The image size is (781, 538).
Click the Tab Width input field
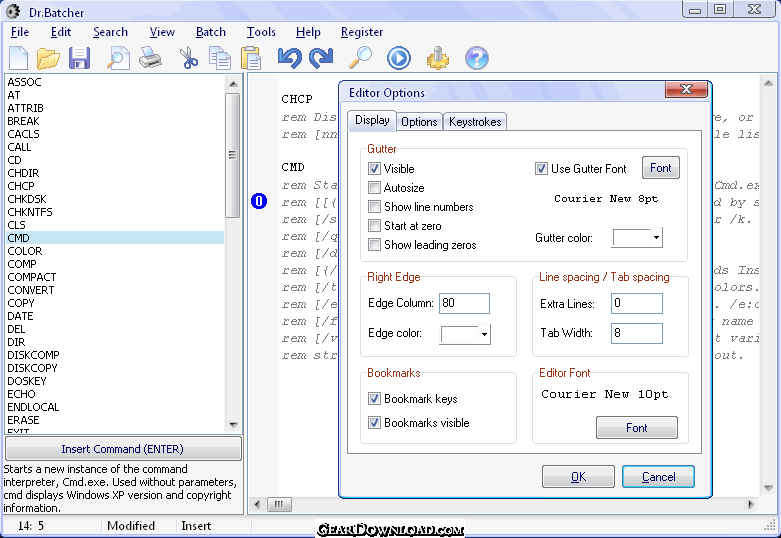click(x=637, y=333)
